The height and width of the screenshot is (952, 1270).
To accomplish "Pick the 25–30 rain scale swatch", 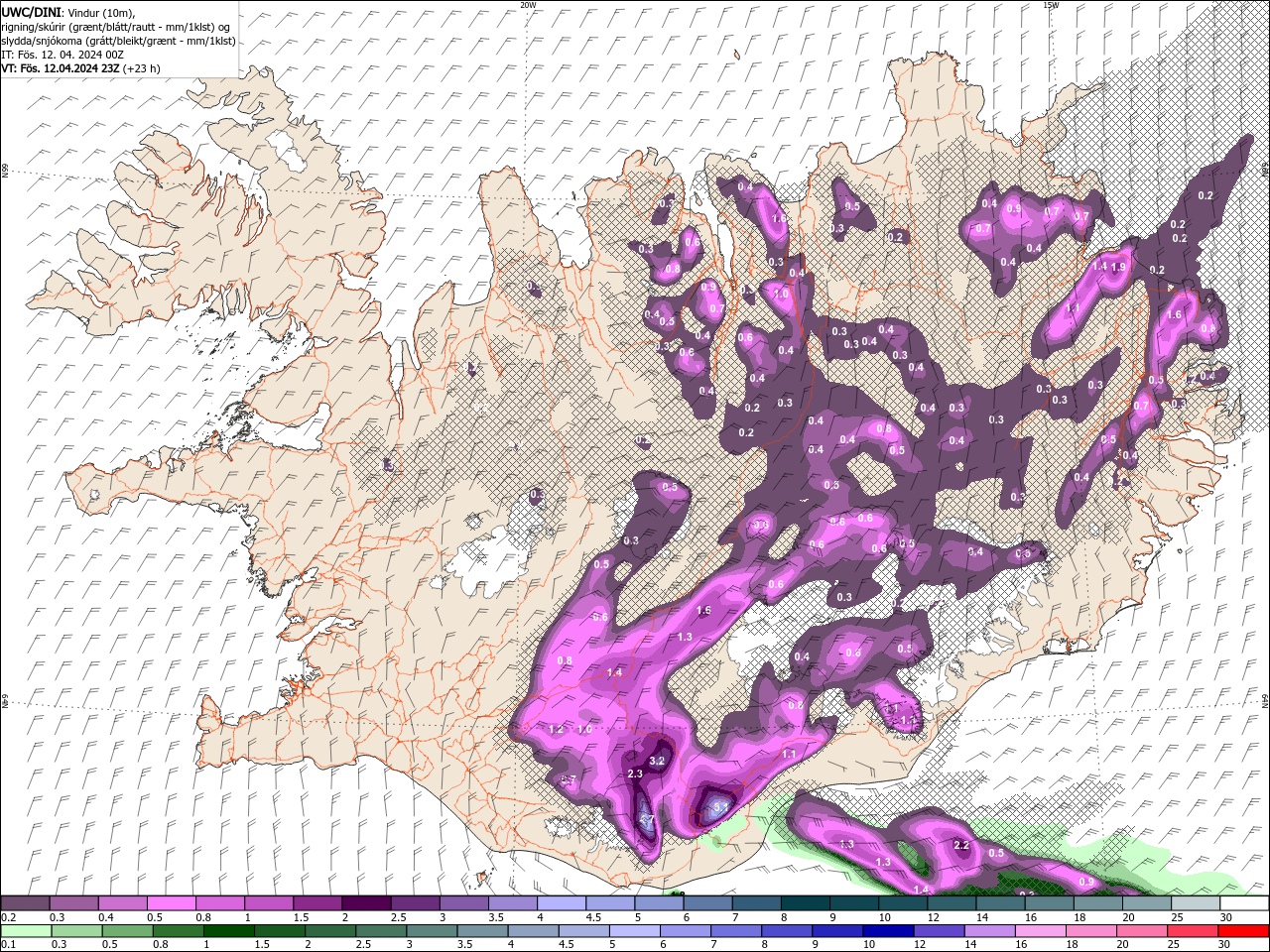I will (1193, 930).
